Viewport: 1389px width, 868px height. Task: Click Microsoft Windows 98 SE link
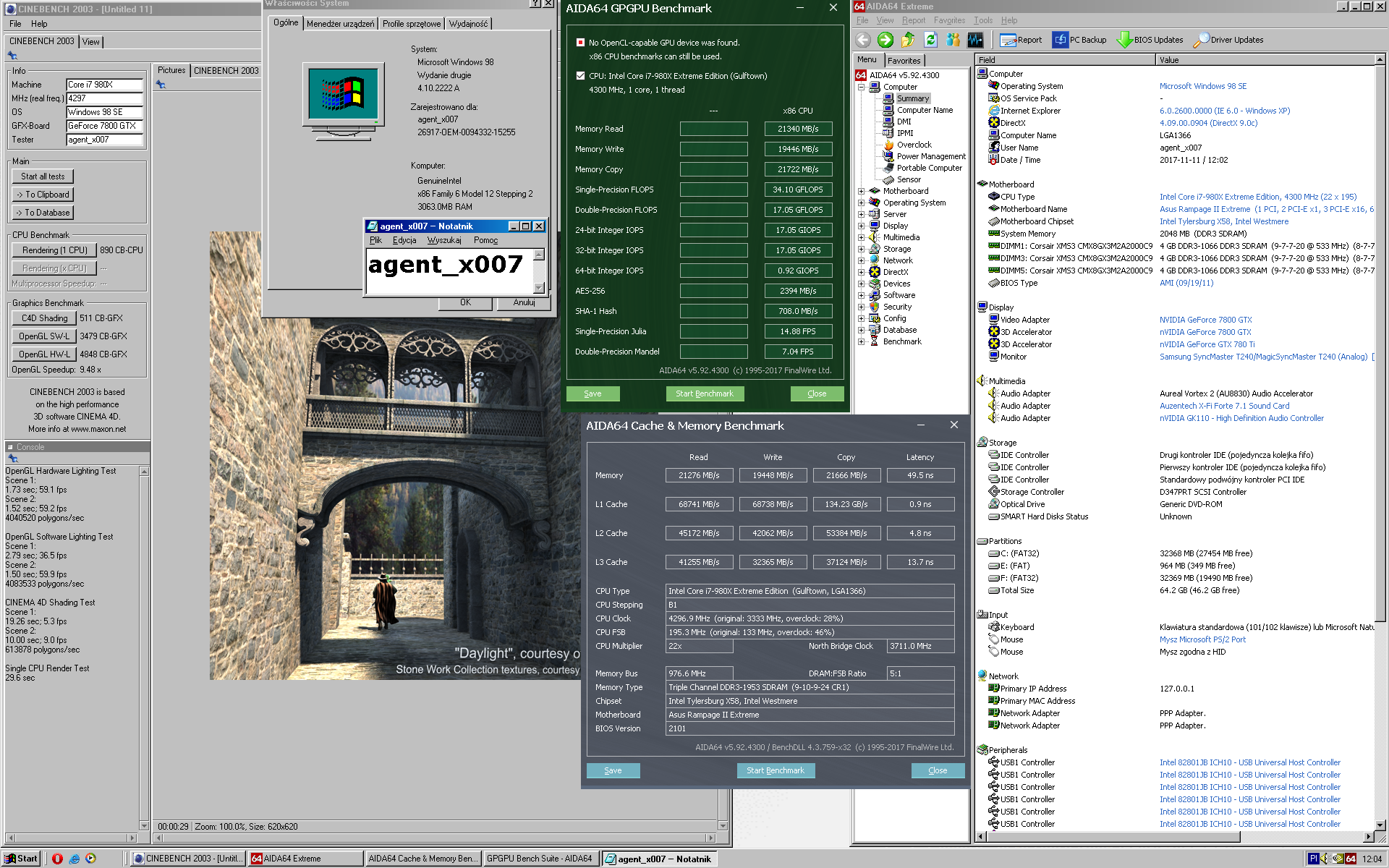(x=1203, y=86)
